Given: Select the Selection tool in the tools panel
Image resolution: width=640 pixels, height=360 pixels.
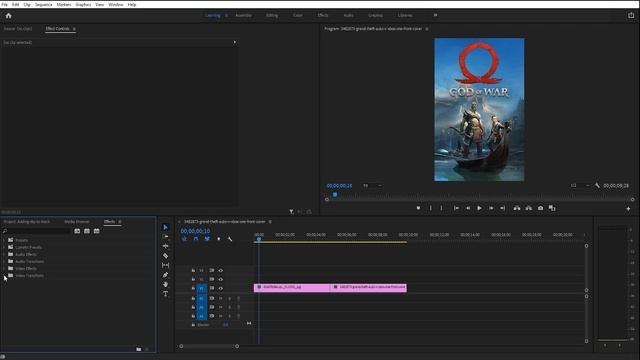Looking at the screenshot, I should pos(165,227).
